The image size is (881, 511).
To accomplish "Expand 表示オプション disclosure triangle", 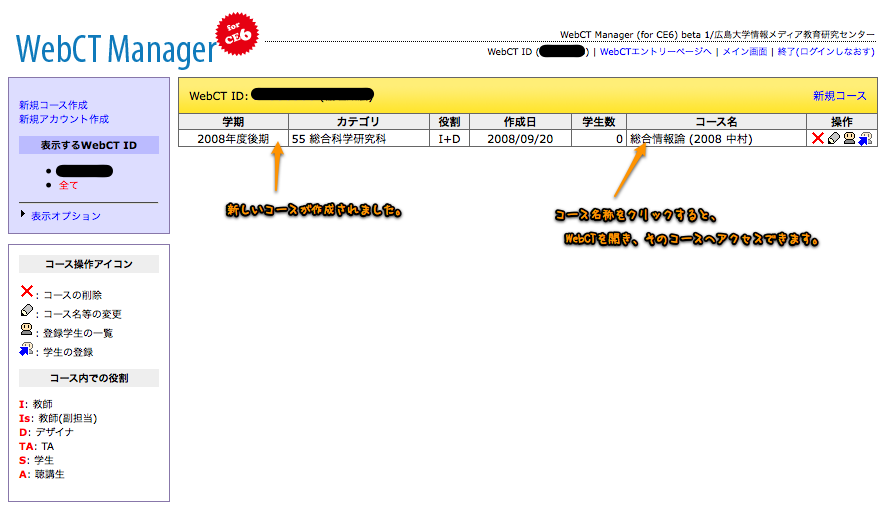I will pos(22,214).
